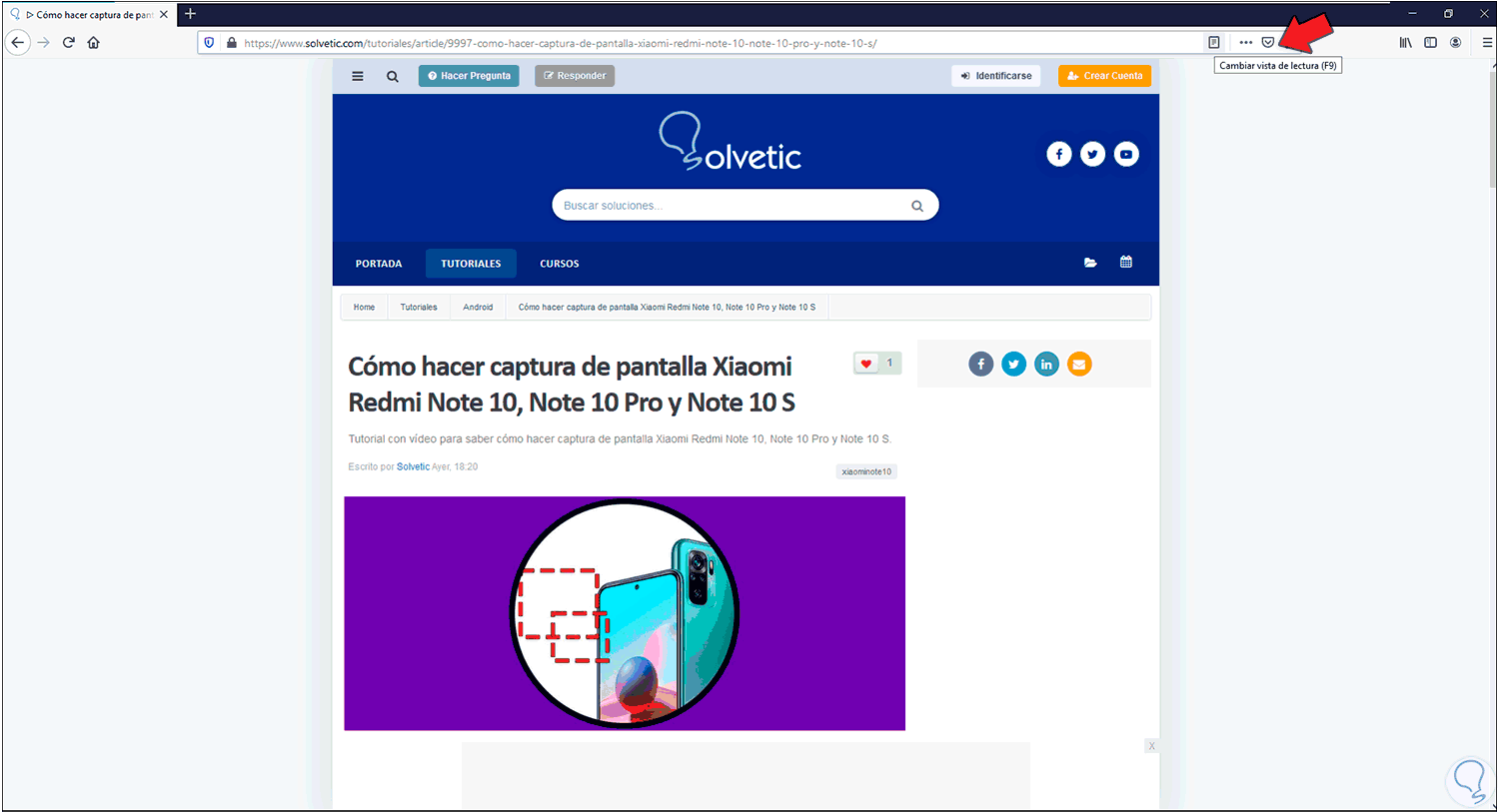Share the article on Facebook

tap(981, 365)
